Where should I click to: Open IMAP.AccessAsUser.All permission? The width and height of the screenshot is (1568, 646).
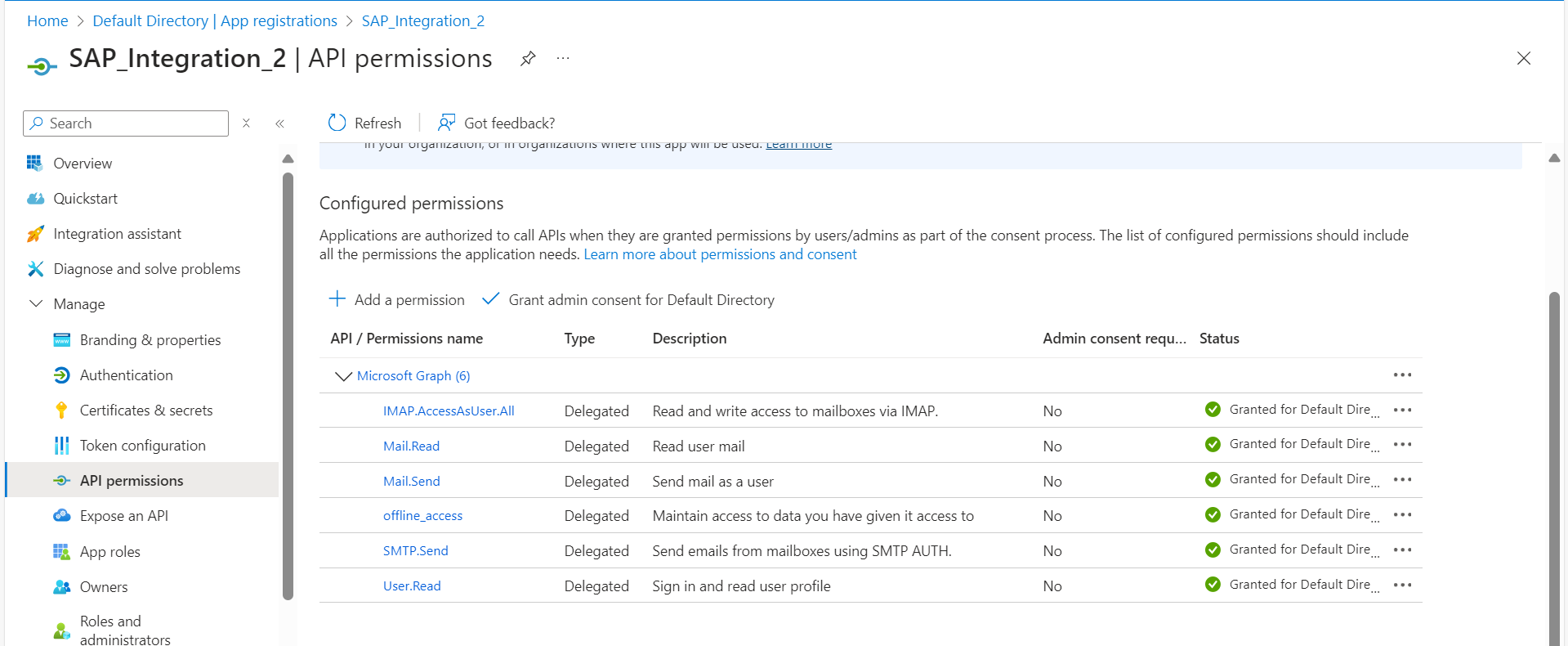(x=449, y=411)
